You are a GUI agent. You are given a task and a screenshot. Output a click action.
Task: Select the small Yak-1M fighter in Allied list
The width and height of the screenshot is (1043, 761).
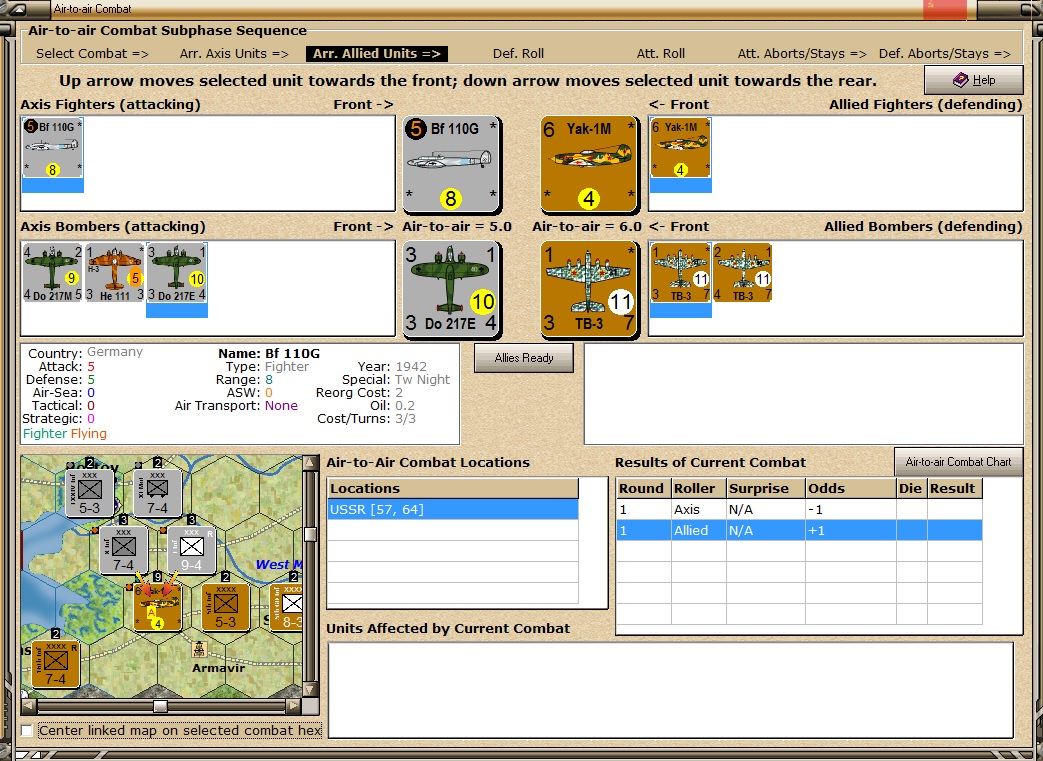click(x=680, y=148)
